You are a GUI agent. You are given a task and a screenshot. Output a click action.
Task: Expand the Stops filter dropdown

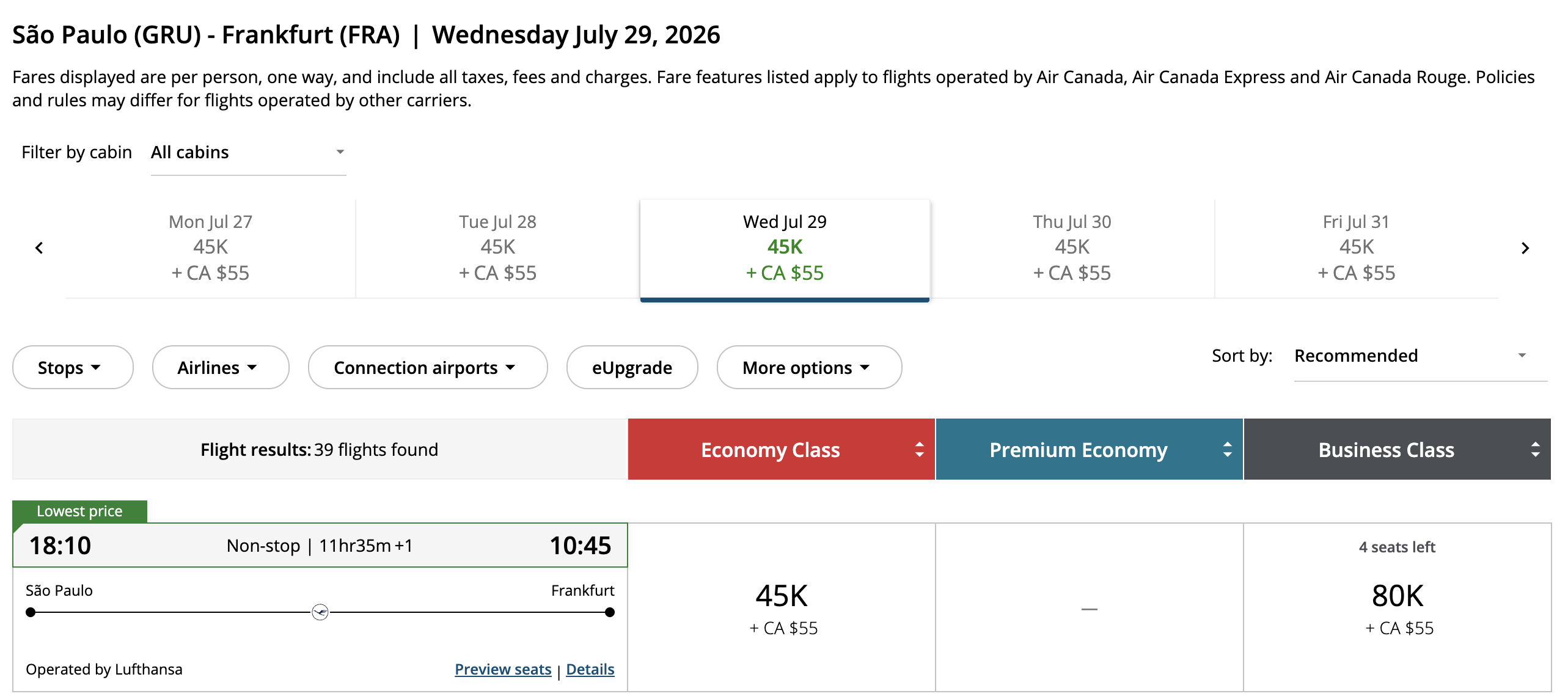click(x=72, y=368)
